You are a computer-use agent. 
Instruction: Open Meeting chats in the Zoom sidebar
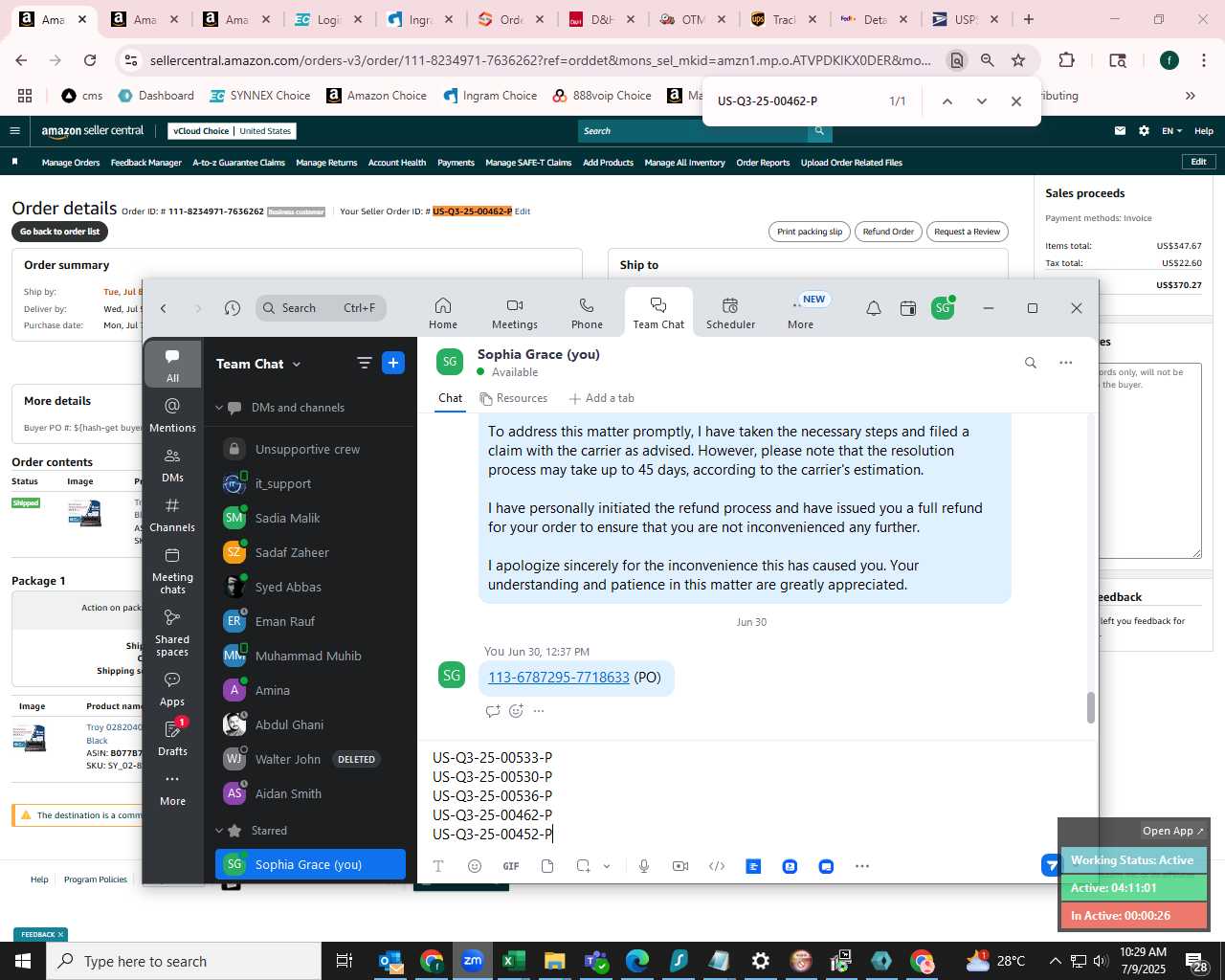click(172, 570)
